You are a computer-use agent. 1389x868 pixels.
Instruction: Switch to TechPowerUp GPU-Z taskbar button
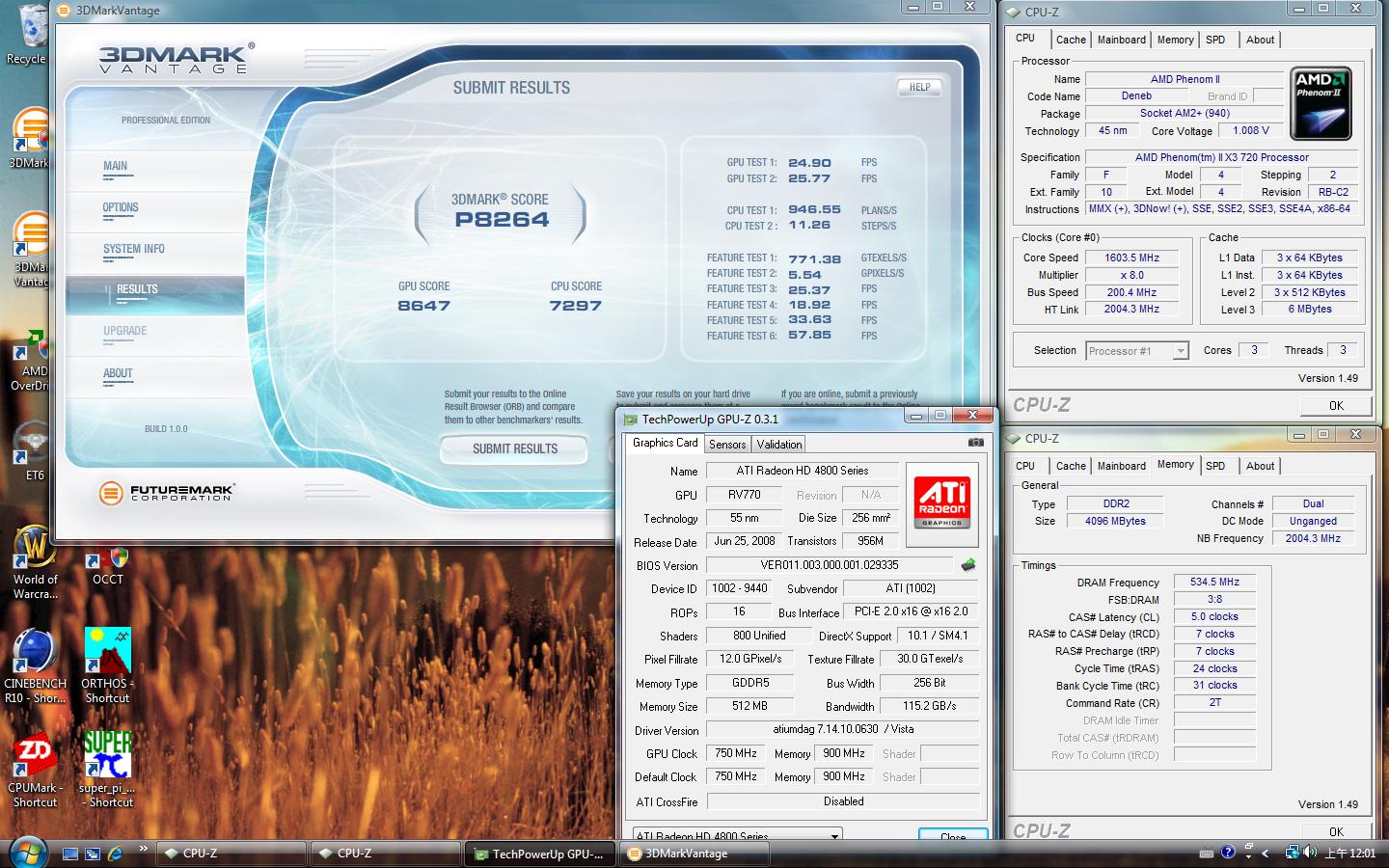[539, 854]
